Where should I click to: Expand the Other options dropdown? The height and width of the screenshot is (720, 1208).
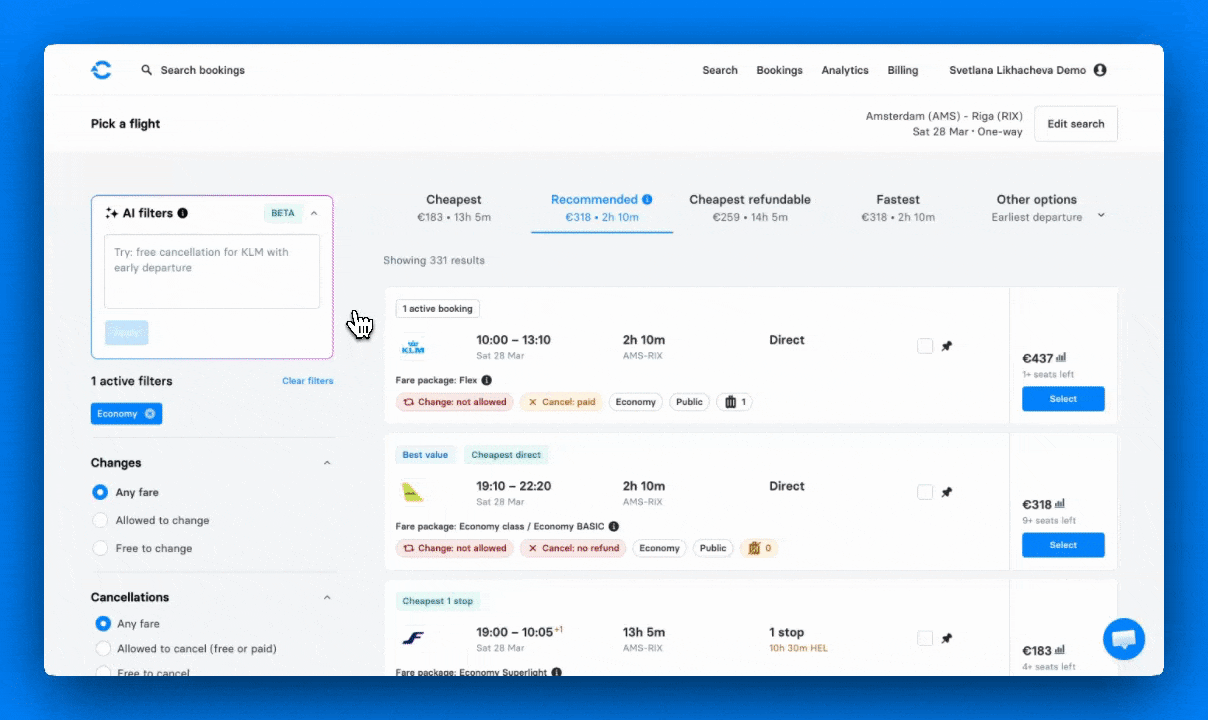(x=1099, y=214)
